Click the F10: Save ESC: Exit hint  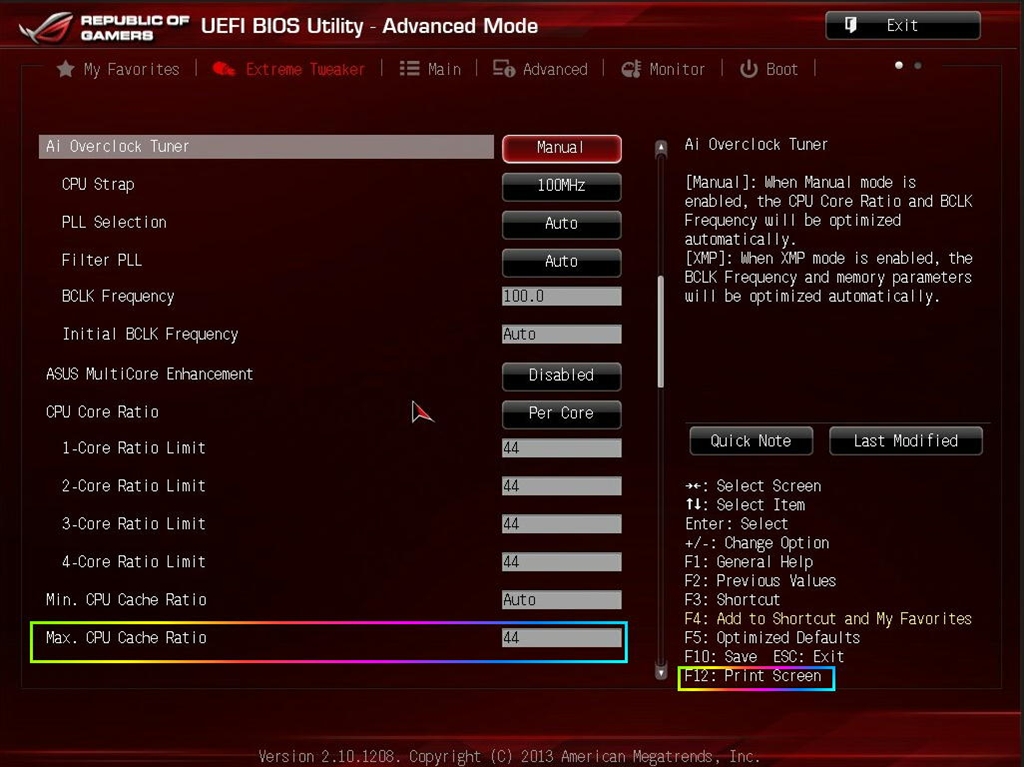[x=764, y=657]
